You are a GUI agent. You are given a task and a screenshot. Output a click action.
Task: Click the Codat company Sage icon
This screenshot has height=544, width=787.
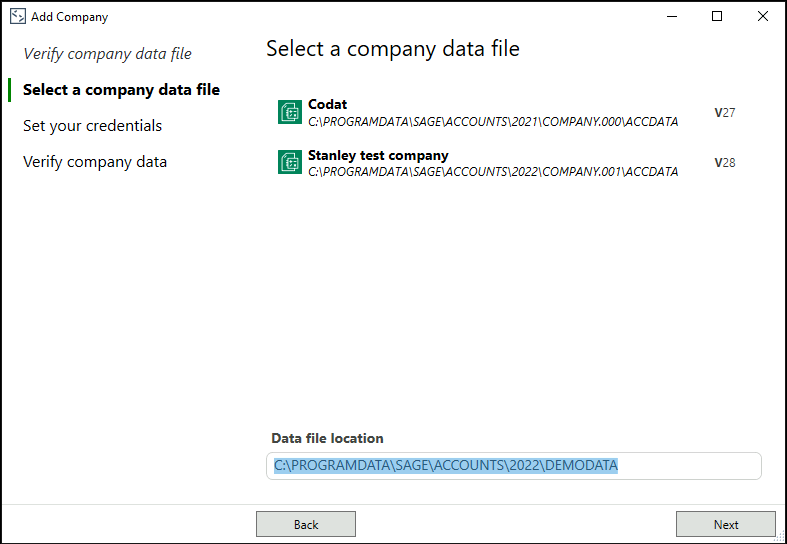pyautogui.click(x=290, y=113)
